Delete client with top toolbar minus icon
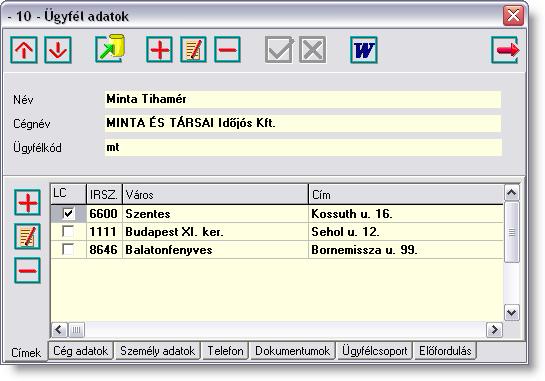This screenshot has width=545, height=381. pyautogui.click(x=227, y=50)
